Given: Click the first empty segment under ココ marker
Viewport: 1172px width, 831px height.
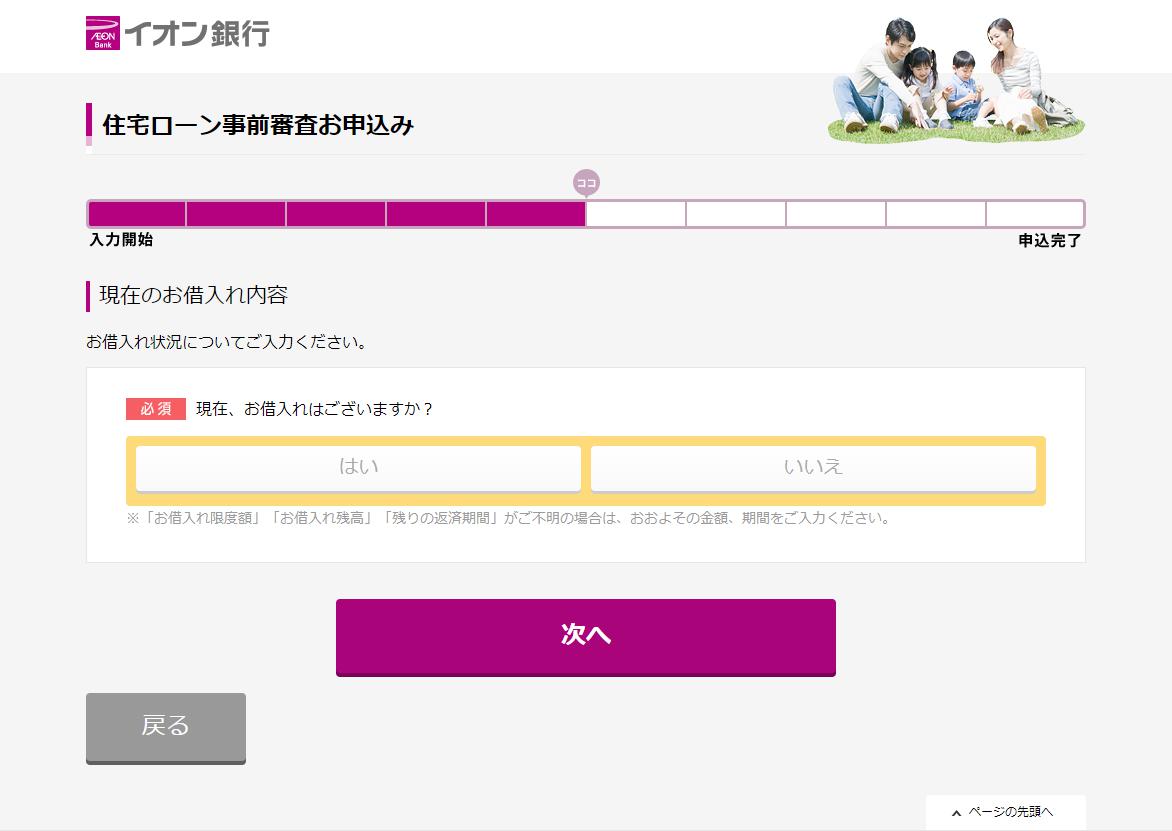Looking at the screenshot, I should pos(636,214).
